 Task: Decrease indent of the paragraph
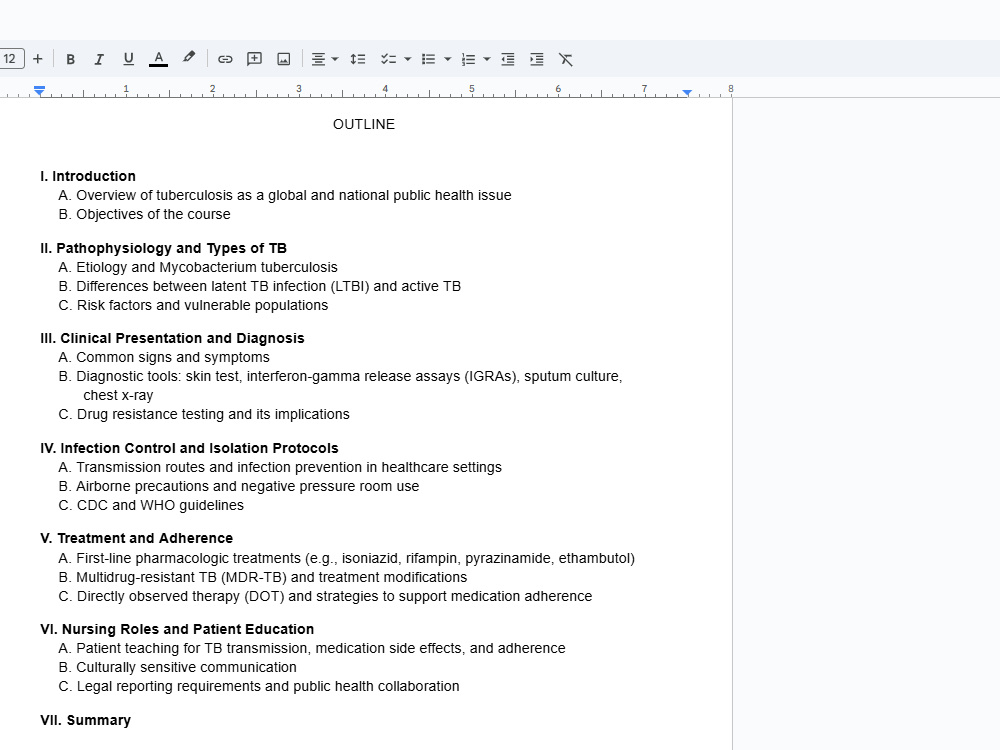[x=508, y=59]
